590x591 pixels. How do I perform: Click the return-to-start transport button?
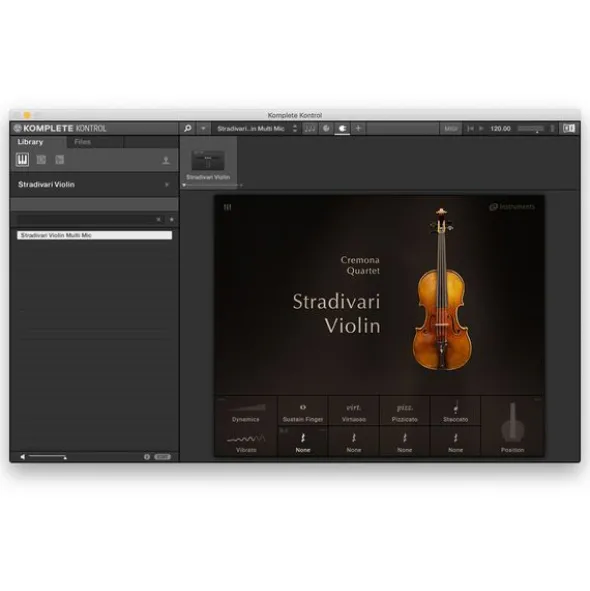pos(470,129)
